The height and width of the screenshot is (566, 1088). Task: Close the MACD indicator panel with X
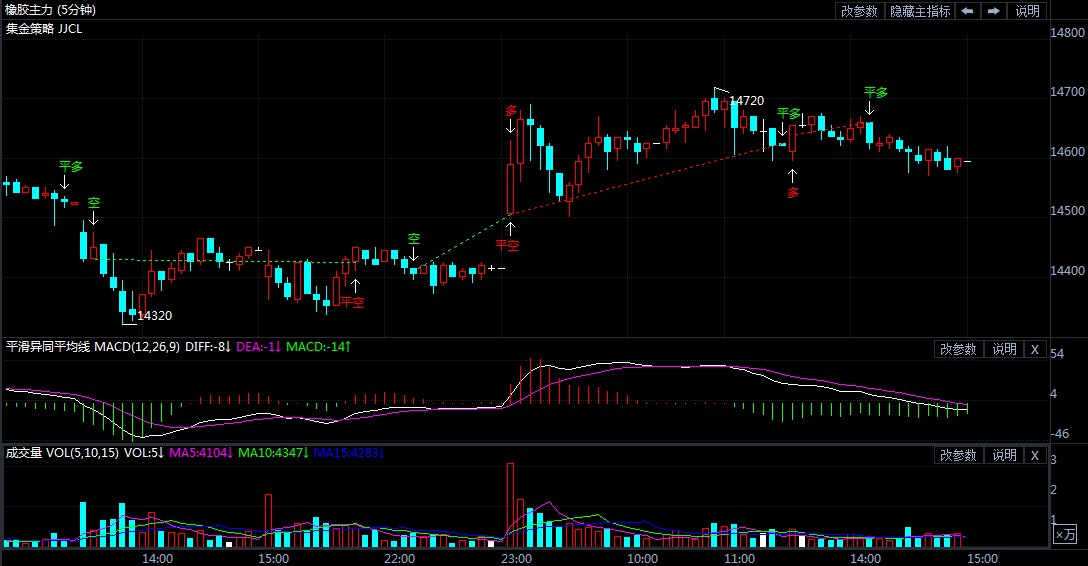click(x=1035, y=350)
